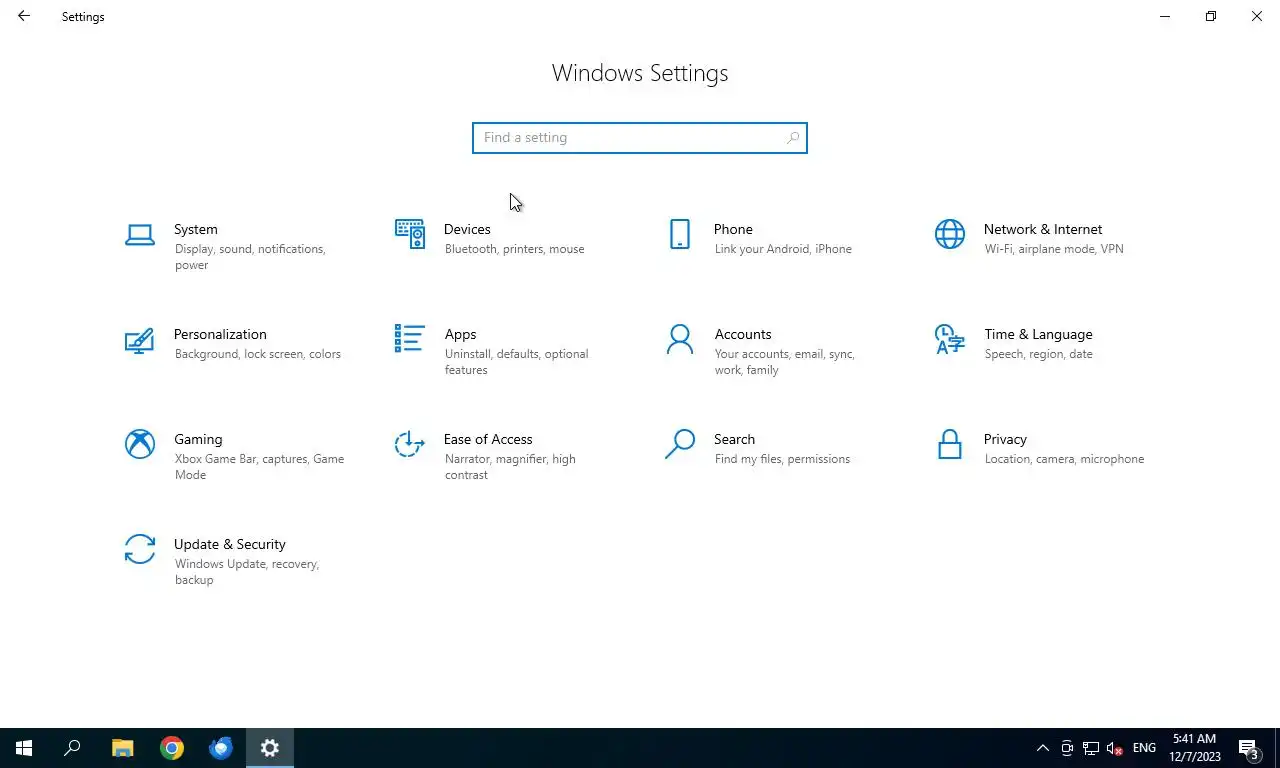Viewport: 1280px width, 768px height.
Task: Open Devices via the keyboard icon
Action: 410,234
